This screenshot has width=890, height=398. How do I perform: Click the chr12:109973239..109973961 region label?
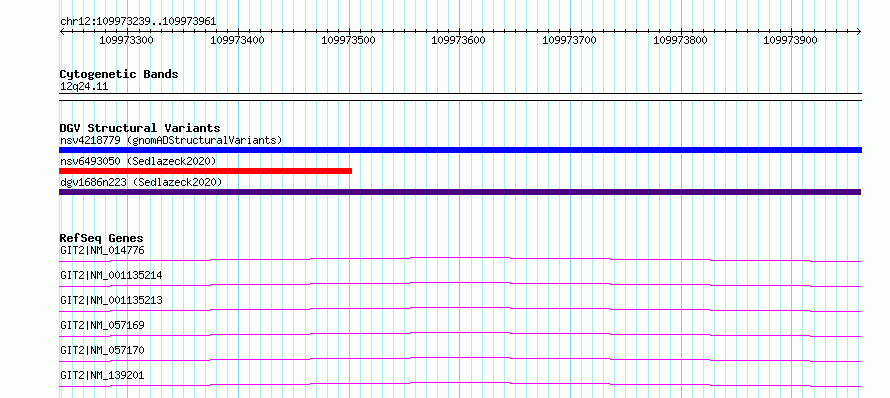pos(138,22)
